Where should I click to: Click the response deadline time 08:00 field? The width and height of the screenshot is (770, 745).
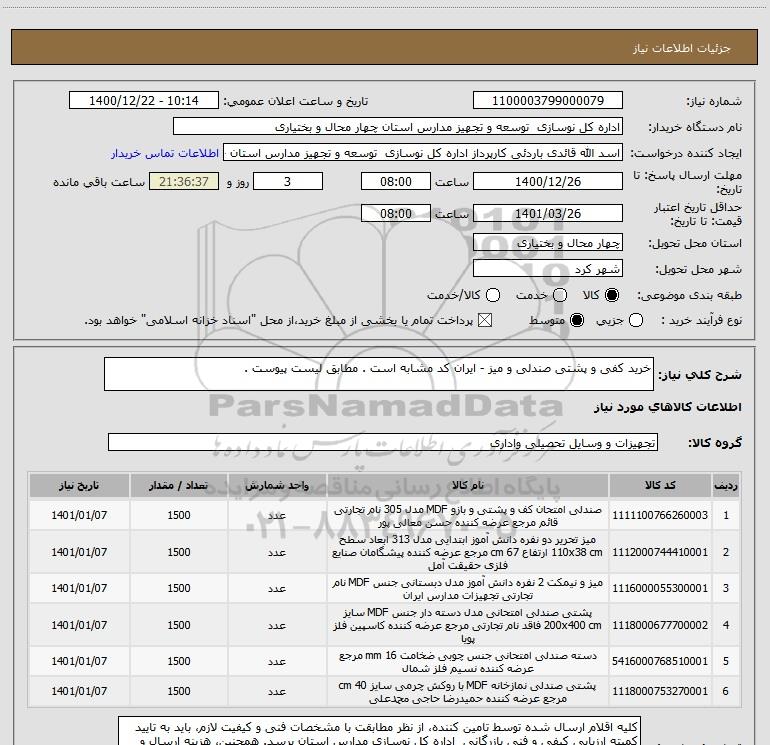pyautogui.click(x=396, y=182)
